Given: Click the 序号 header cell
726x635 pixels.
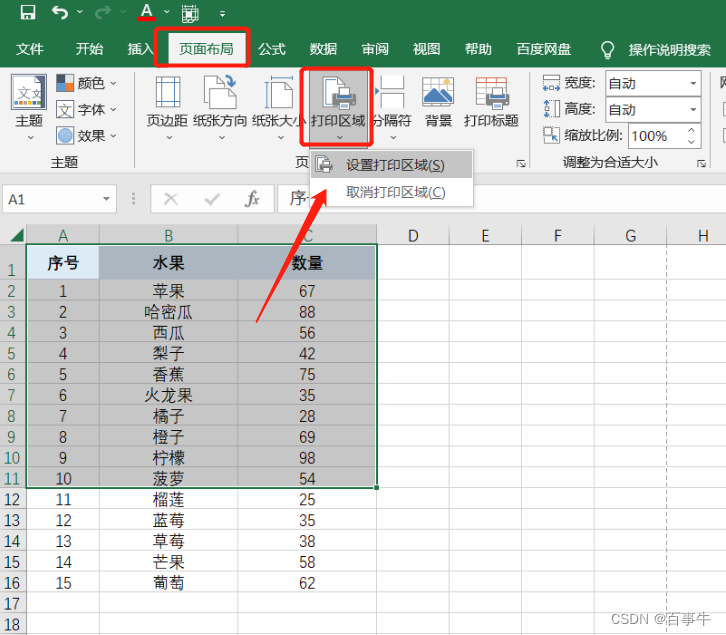Looking at the screenshot, I should [63, 263].
